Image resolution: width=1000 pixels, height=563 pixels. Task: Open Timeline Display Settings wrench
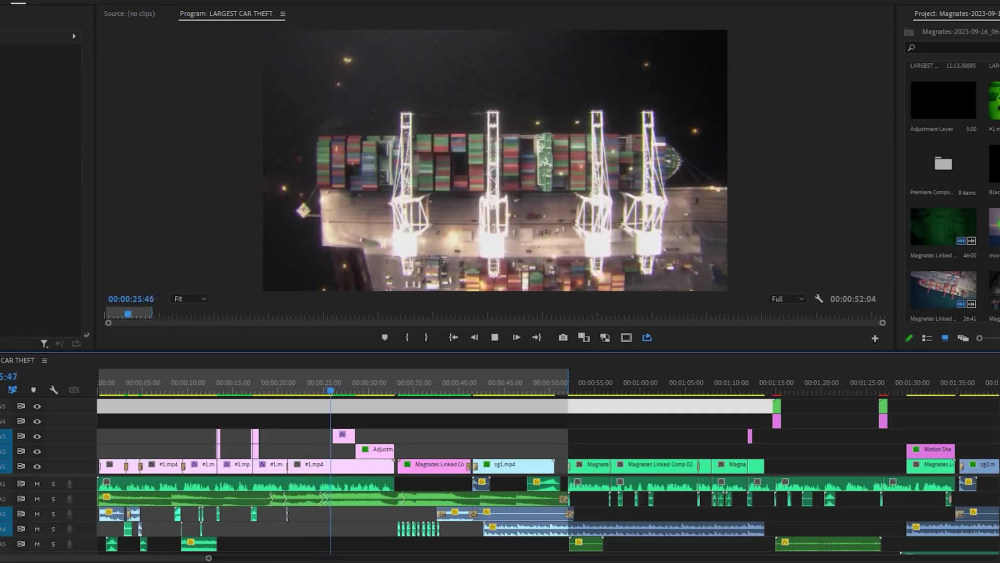tap(54, 390)
